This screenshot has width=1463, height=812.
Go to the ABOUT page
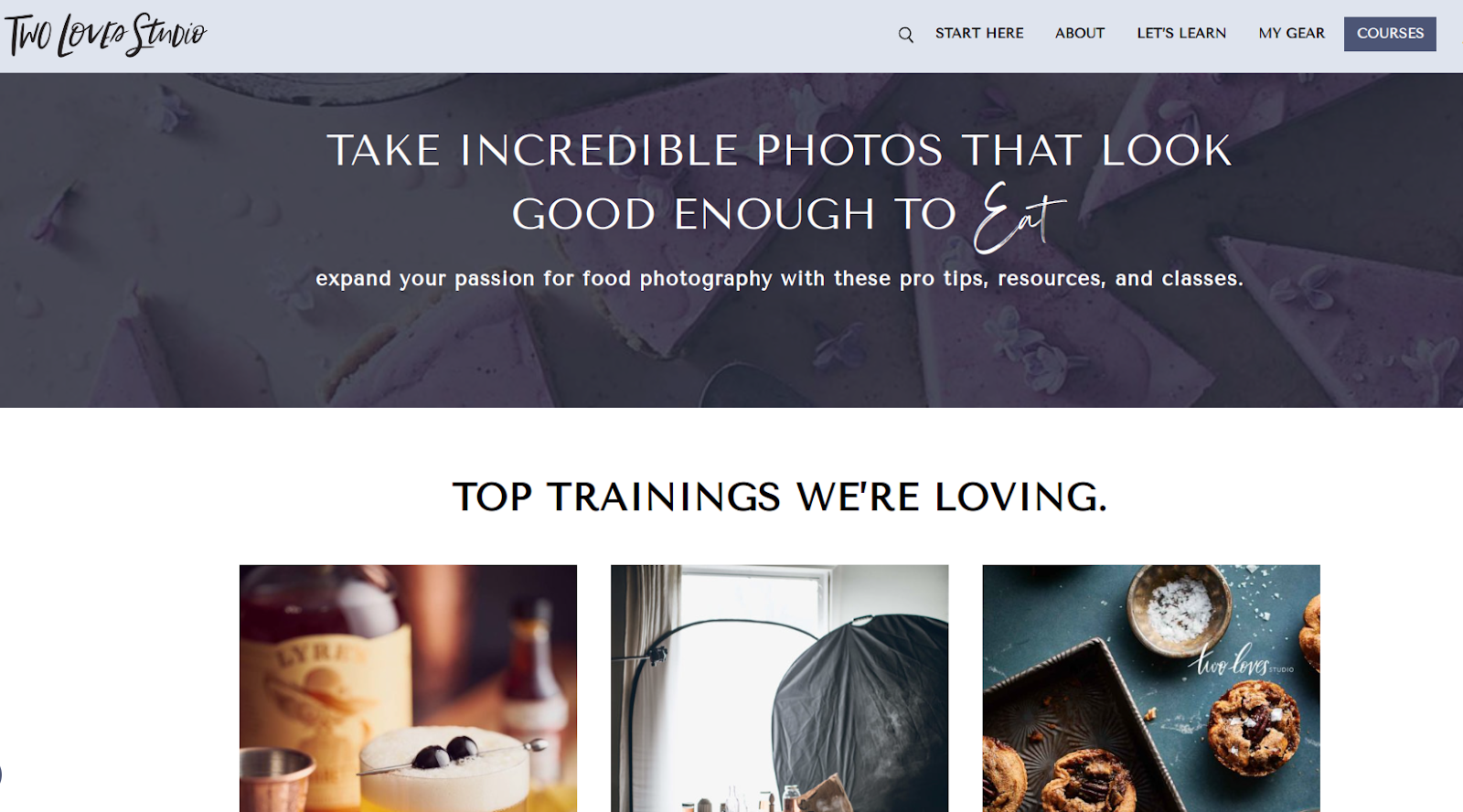pos(1080,33)
